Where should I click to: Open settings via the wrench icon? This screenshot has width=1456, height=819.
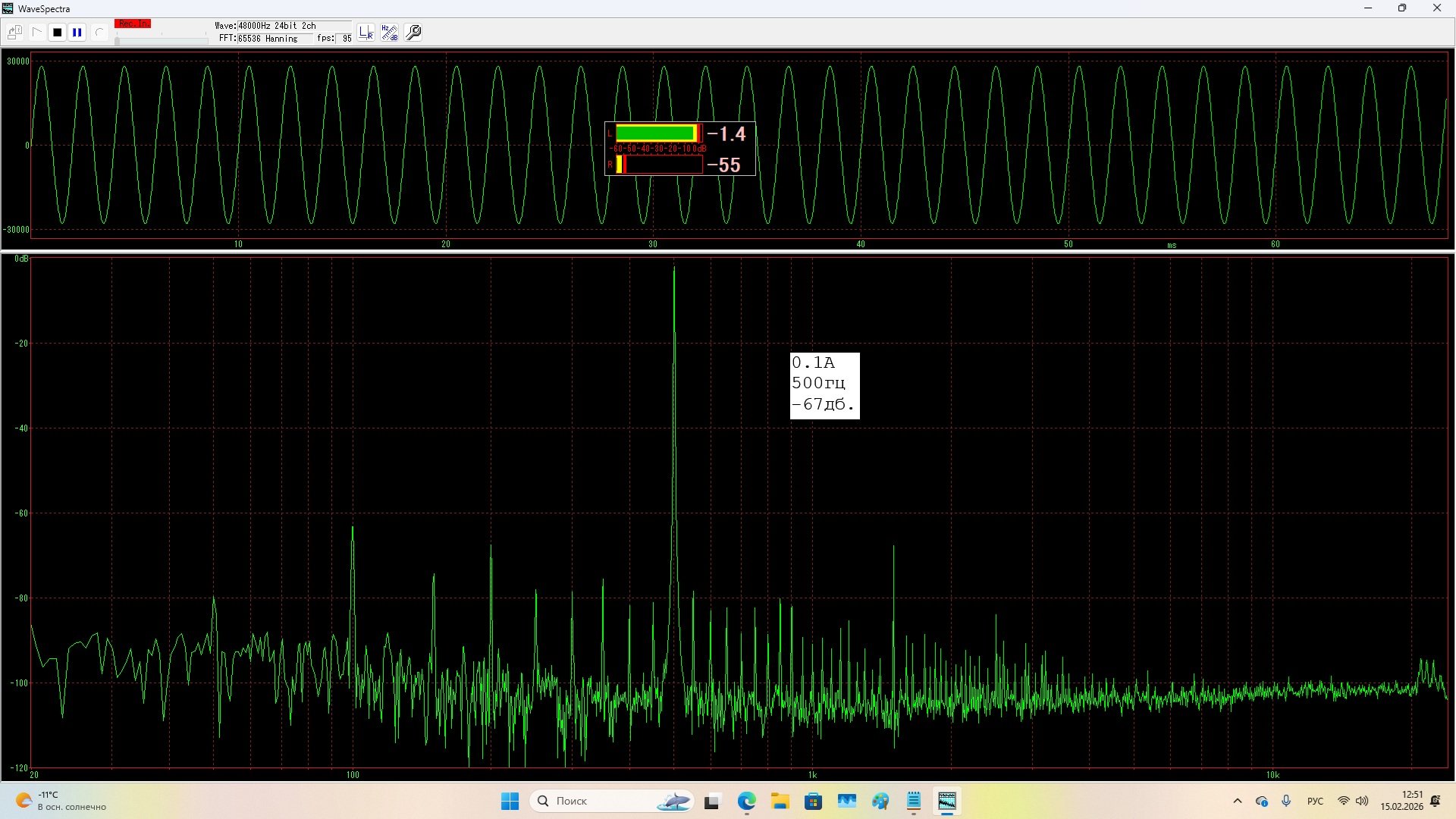tap(413, 33)
